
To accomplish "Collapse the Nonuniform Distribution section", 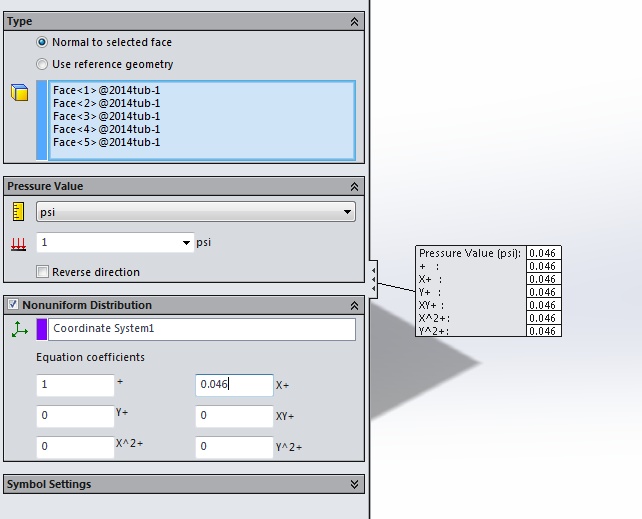I will (x=354, y=305).
